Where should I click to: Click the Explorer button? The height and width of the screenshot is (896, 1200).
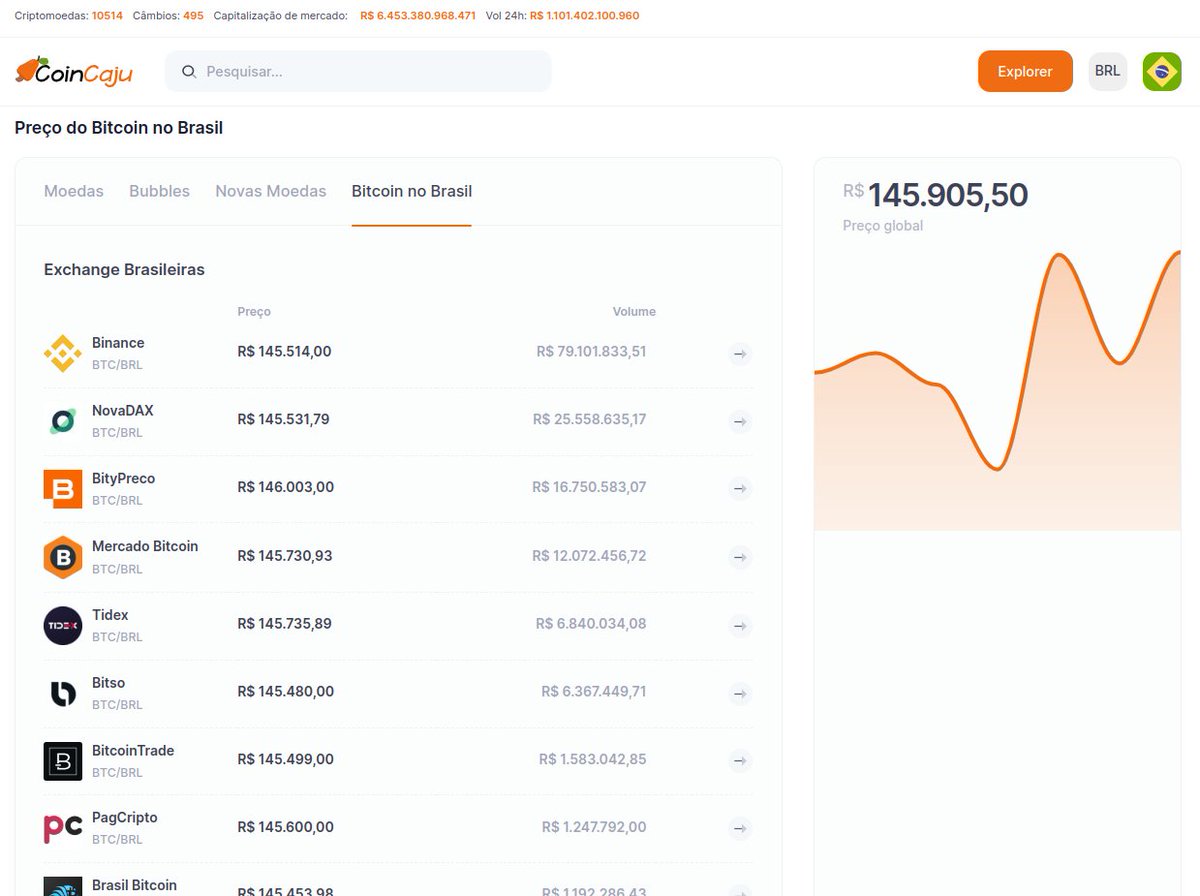click(x=1025, y=71)
